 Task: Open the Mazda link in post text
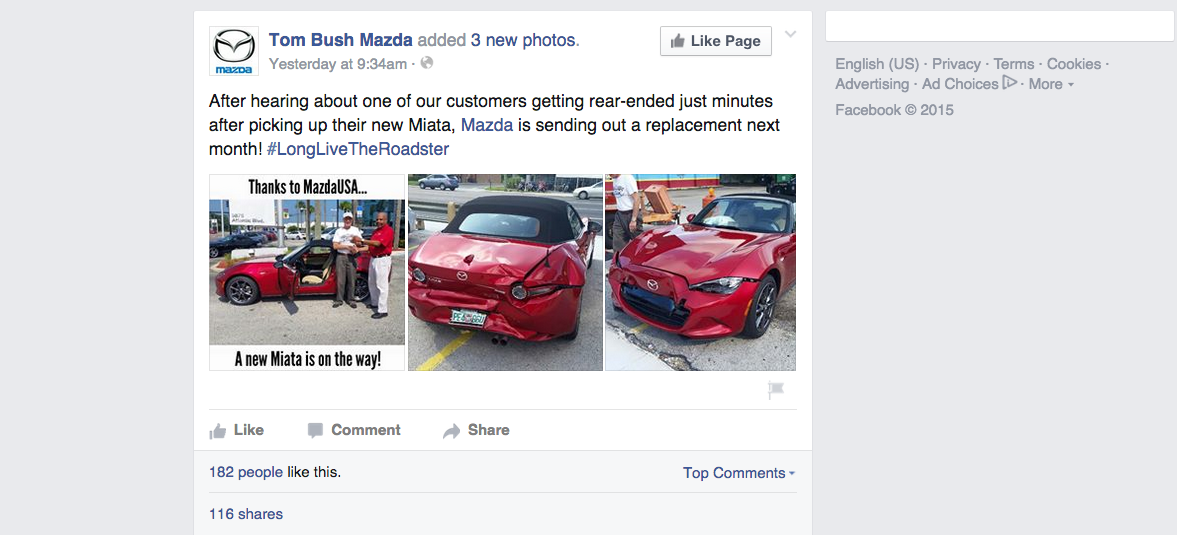click(487, 125)
